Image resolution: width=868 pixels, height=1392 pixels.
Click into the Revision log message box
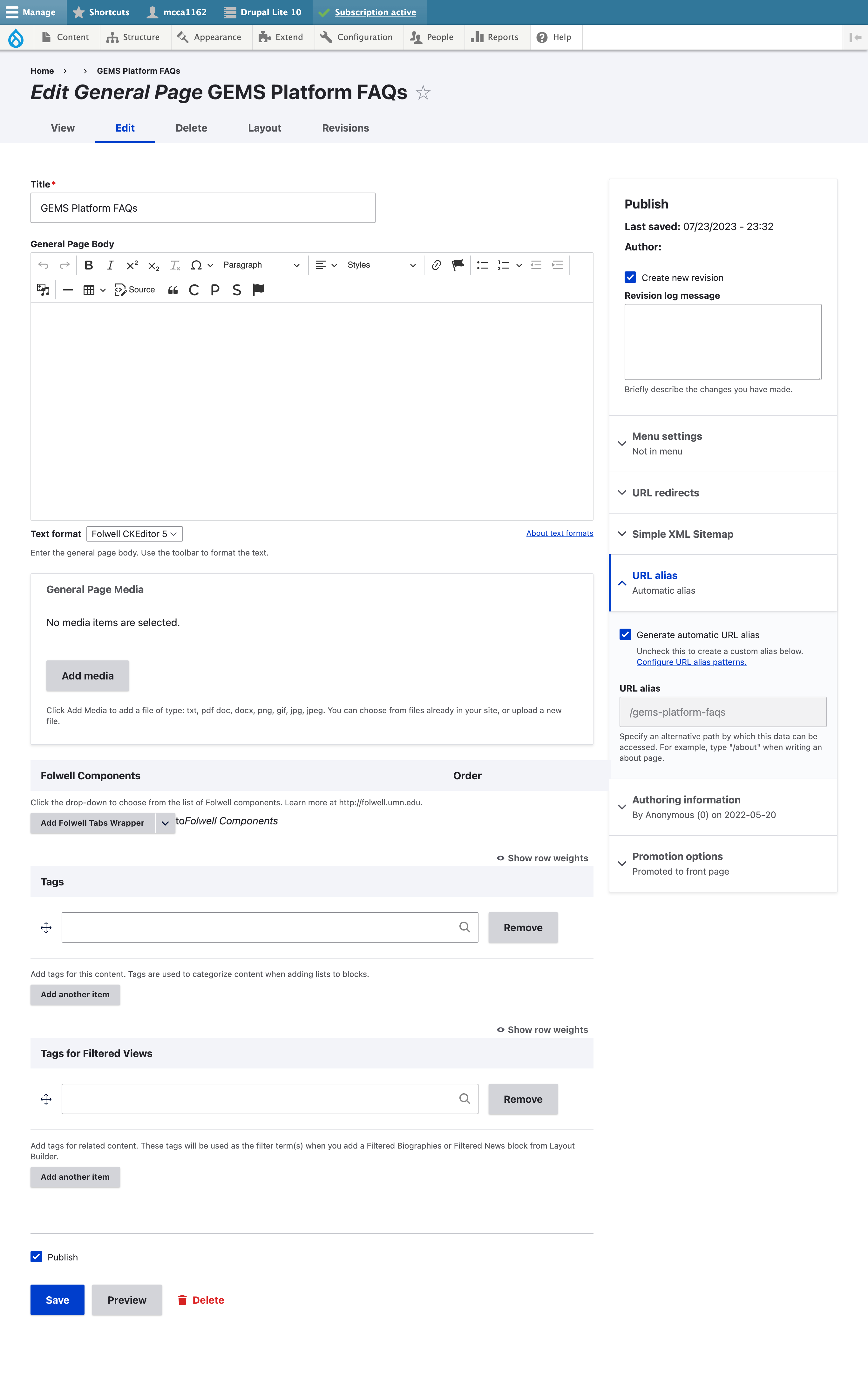(722, 342)
